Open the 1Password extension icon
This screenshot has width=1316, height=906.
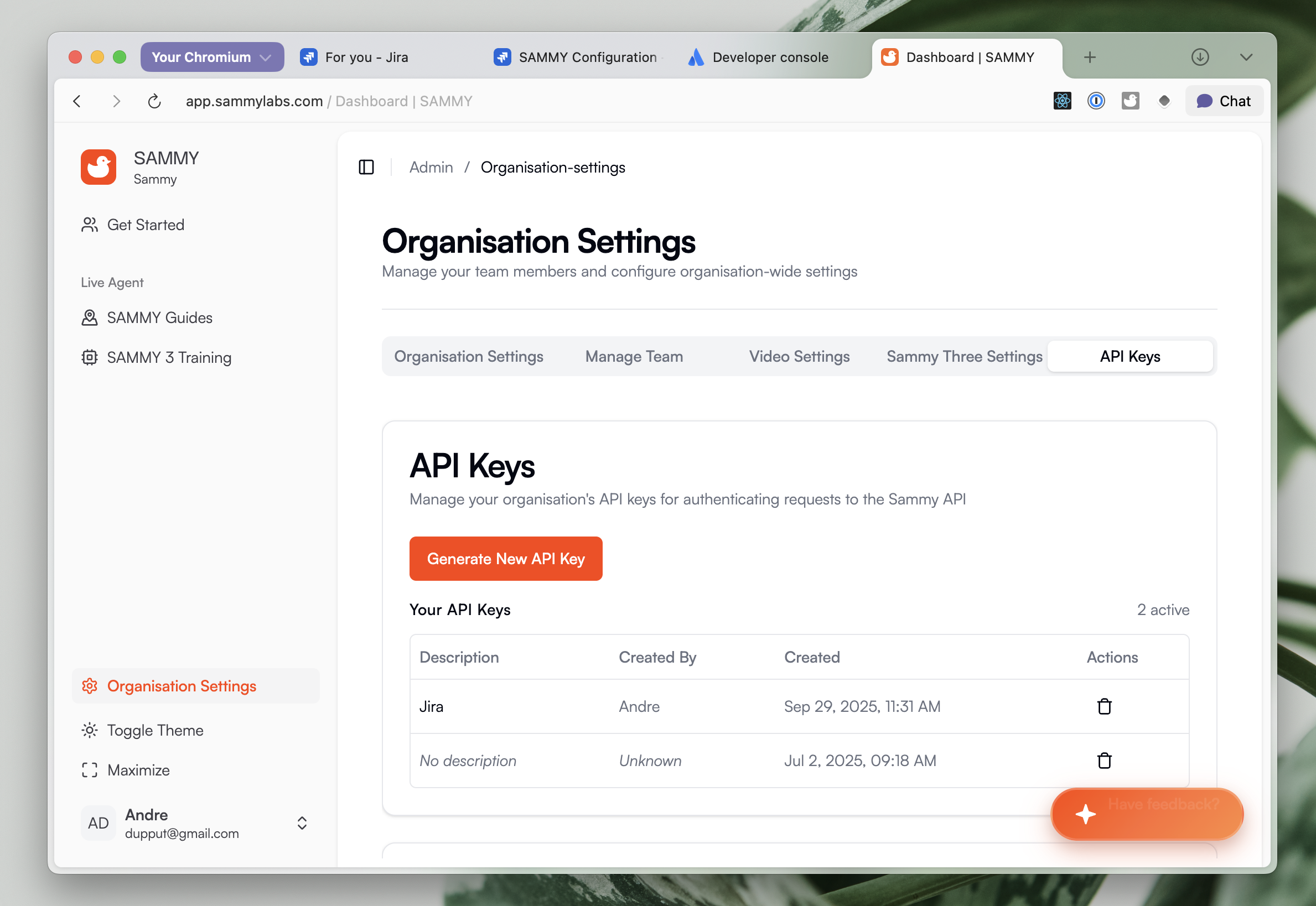[x=1096, y=101]
